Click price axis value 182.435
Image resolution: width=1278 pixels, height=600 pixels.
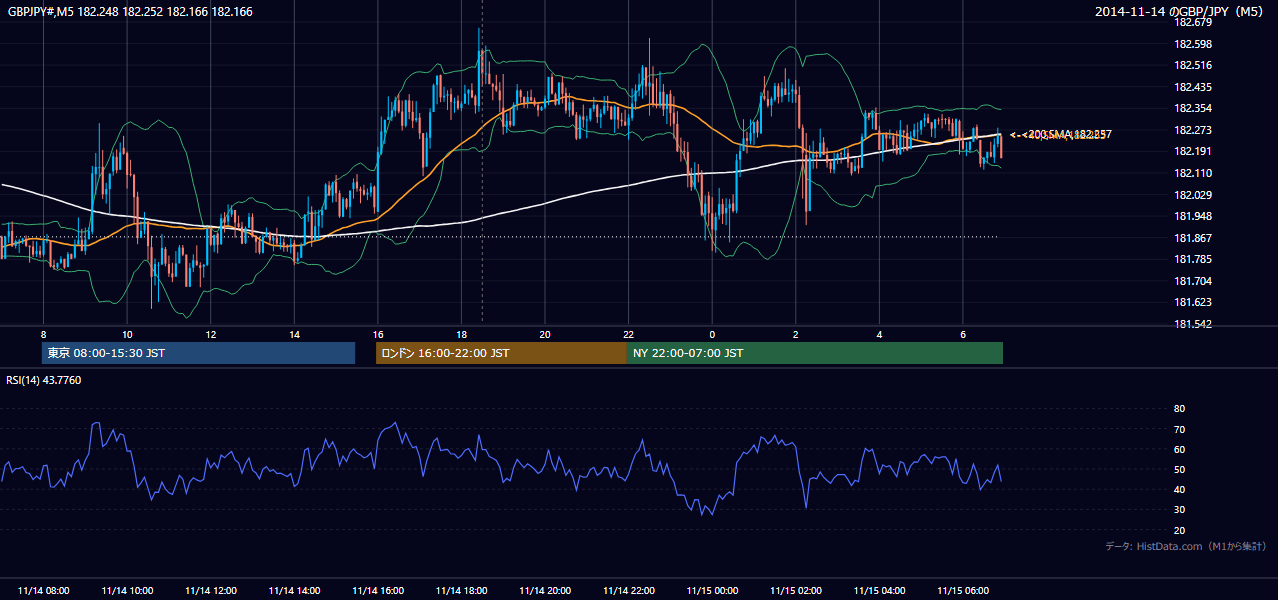pos(1192,87)
